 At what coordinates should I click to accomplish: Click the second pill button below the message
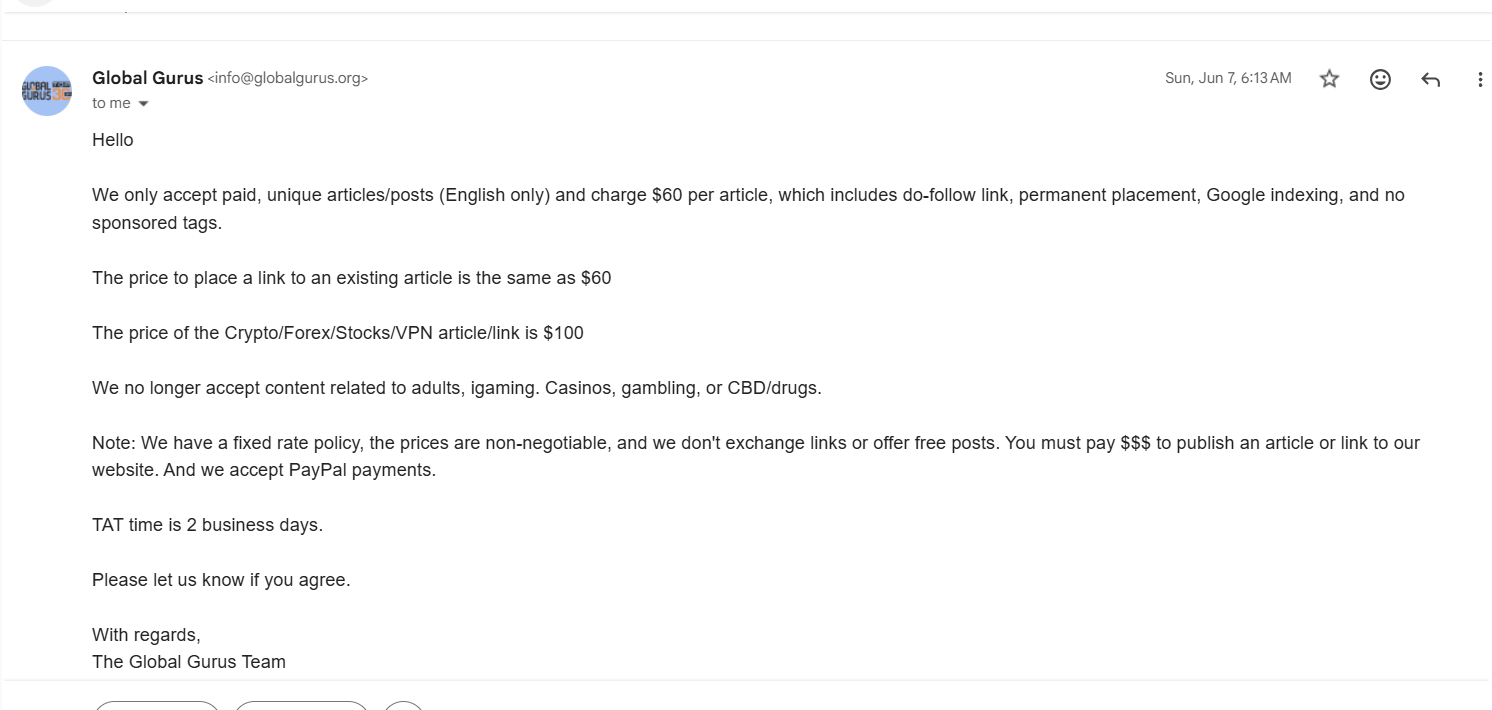coord(301,705)
